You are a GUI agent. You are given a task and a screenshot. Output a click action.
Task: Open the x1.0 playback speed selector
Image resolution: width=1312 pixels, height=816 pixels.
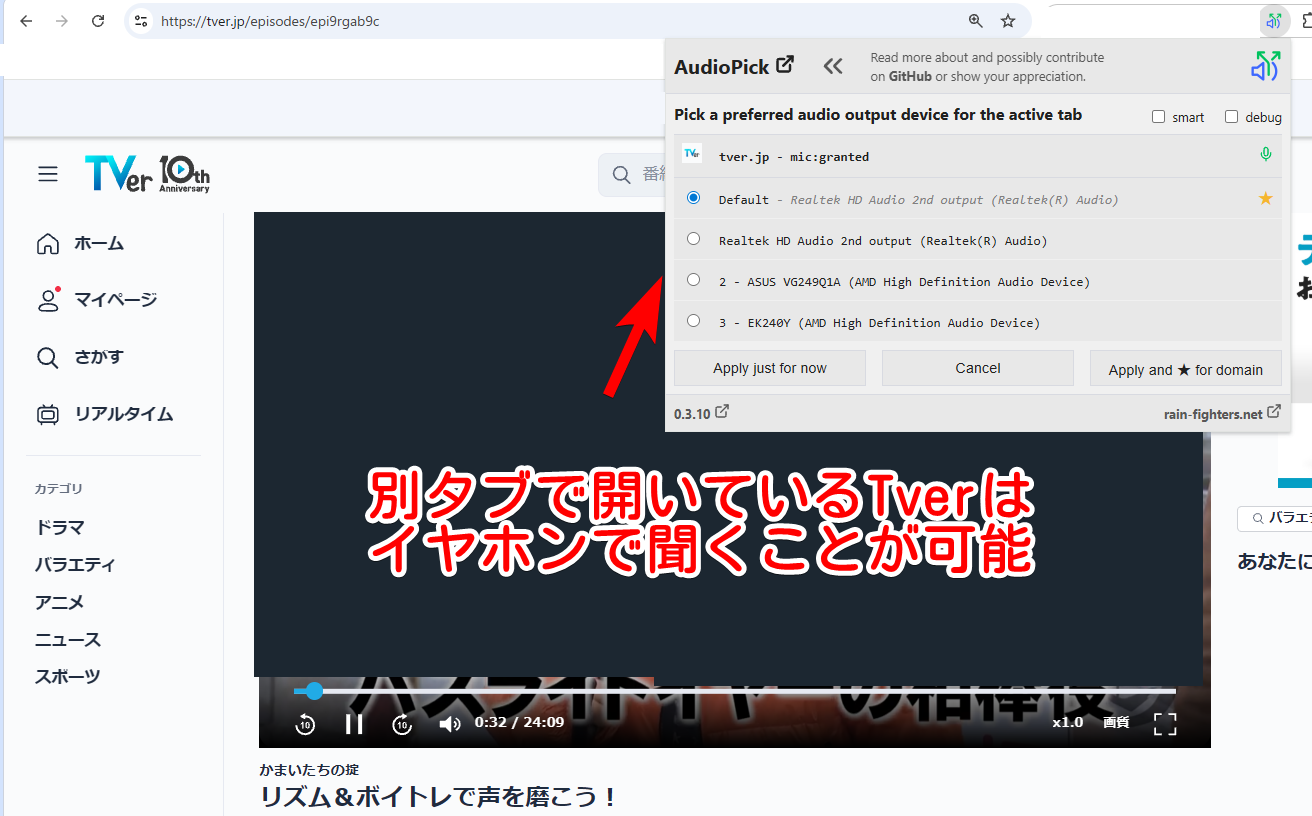coord(1066,722)
